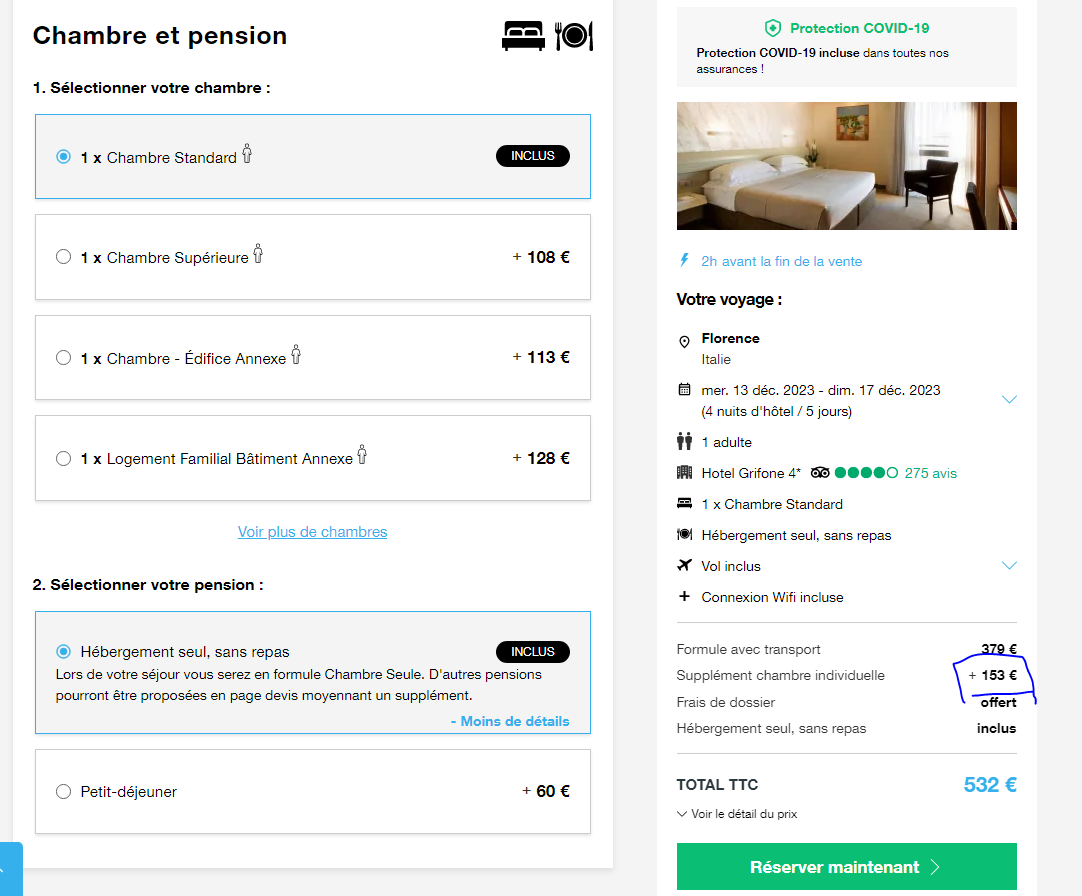This screenshot has height=896, width=1082.
Task: Click the plus icon beside Connexion Wifi incluse
Action: point(684,596)
